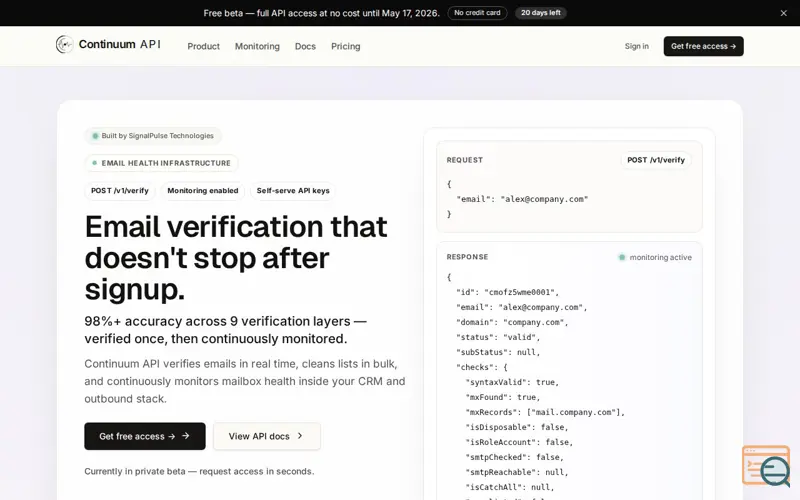The width and height of the screenshot is (800, 500).
Task: Click the "alex@company.com" request line
Action: click(522, 199)
